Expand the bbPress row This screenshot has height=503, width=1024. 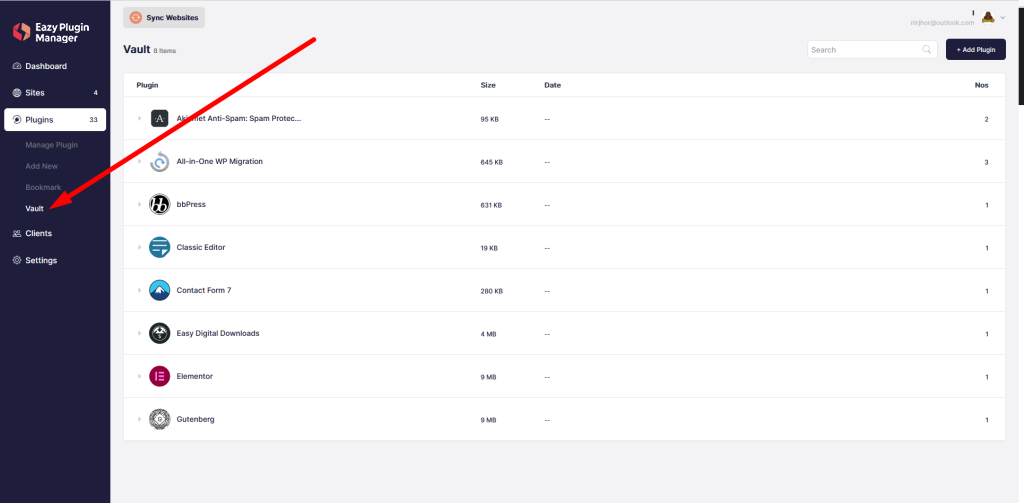click(139, 204)
